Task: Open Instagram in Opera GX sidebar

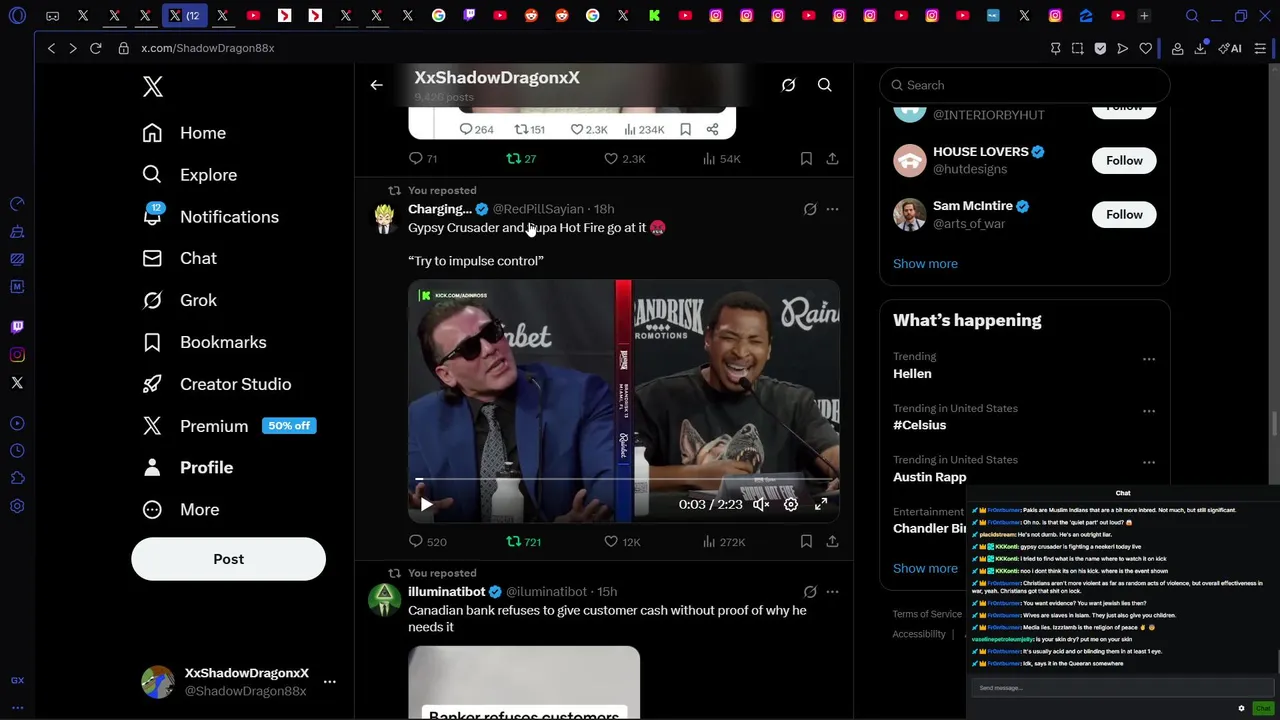Action: [17, 355]
